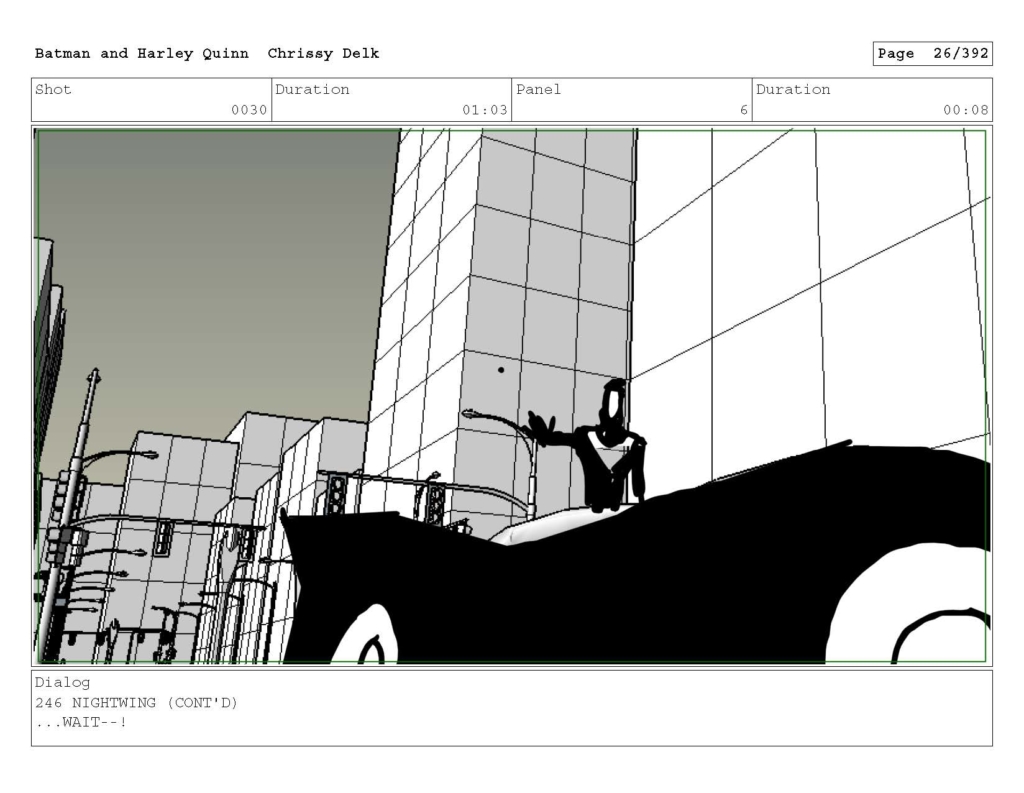Click the shot duration value "01:03"
The width and height of the screenshot is (1024, 793).
click(485, 110)
